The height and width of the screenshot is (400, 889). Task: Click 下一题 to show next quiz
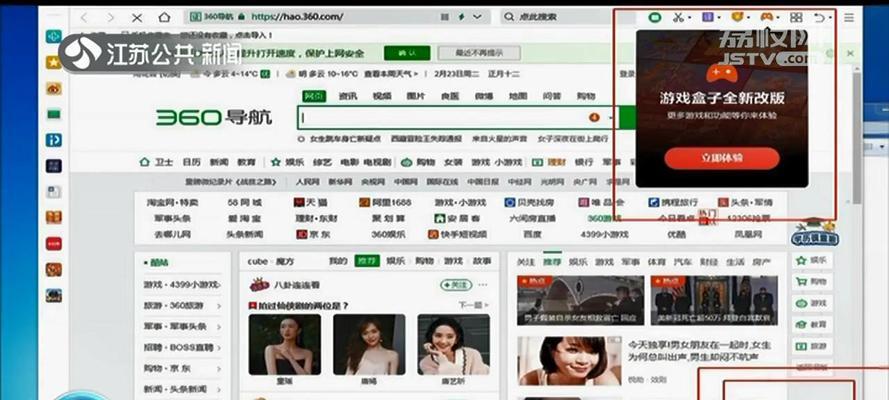[x=473, y=305]
